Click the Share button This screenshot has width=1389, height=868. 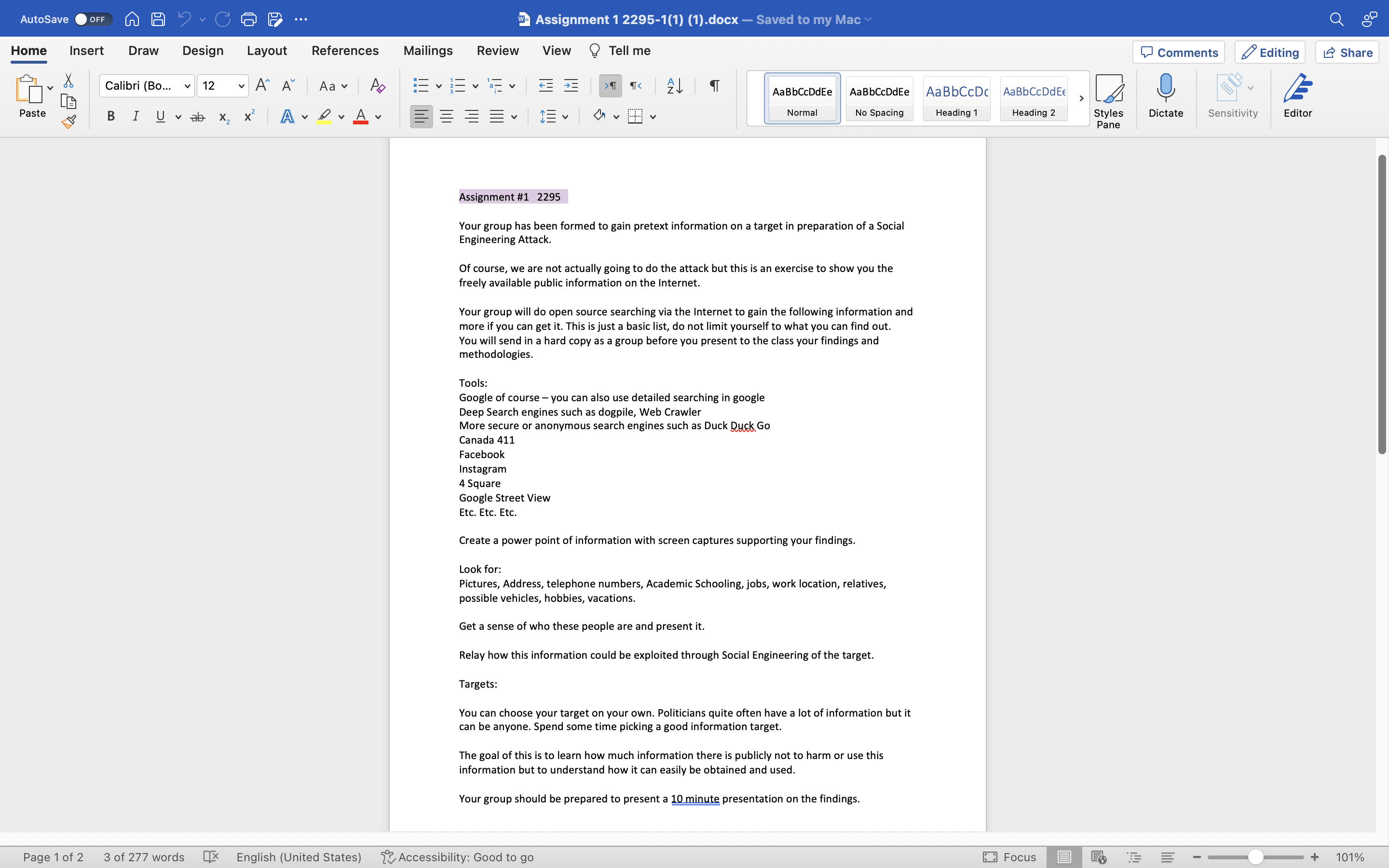coord(1347,52)
